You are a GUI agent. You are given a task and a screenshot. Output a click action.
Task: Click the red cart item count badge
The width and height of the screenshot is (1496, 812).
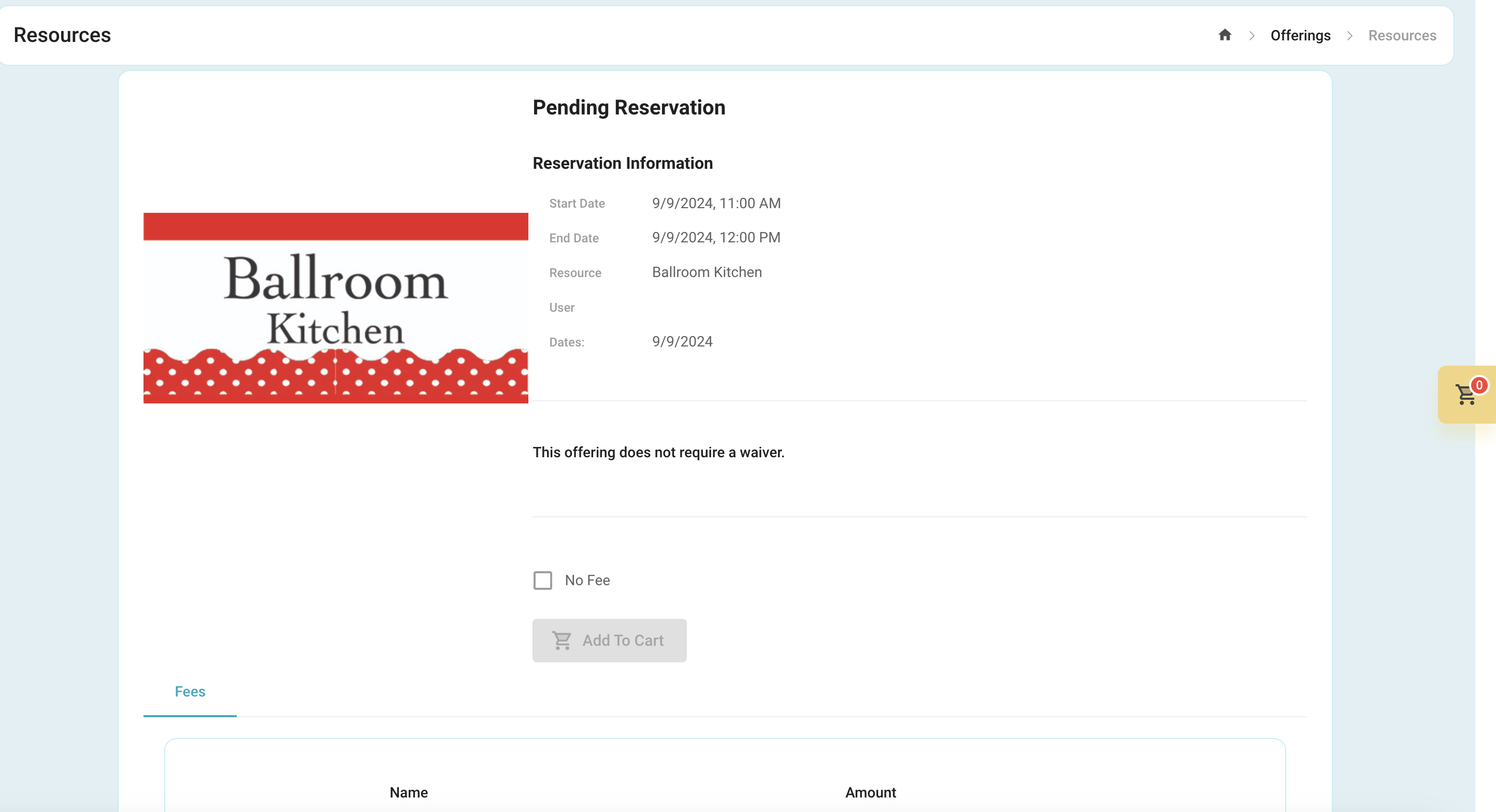point(1479,385)
